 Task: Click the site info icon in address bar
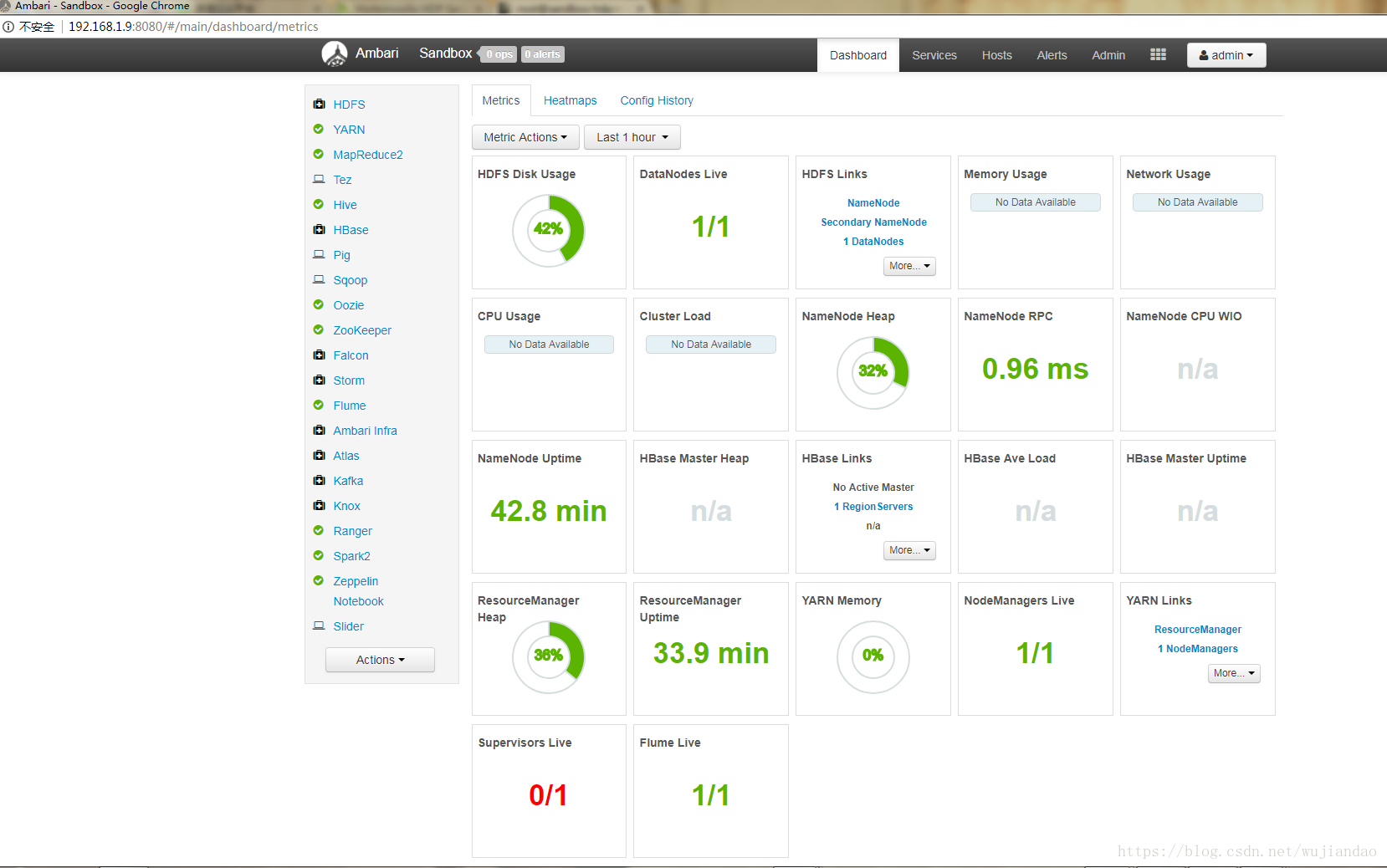(x=8, y=27)
